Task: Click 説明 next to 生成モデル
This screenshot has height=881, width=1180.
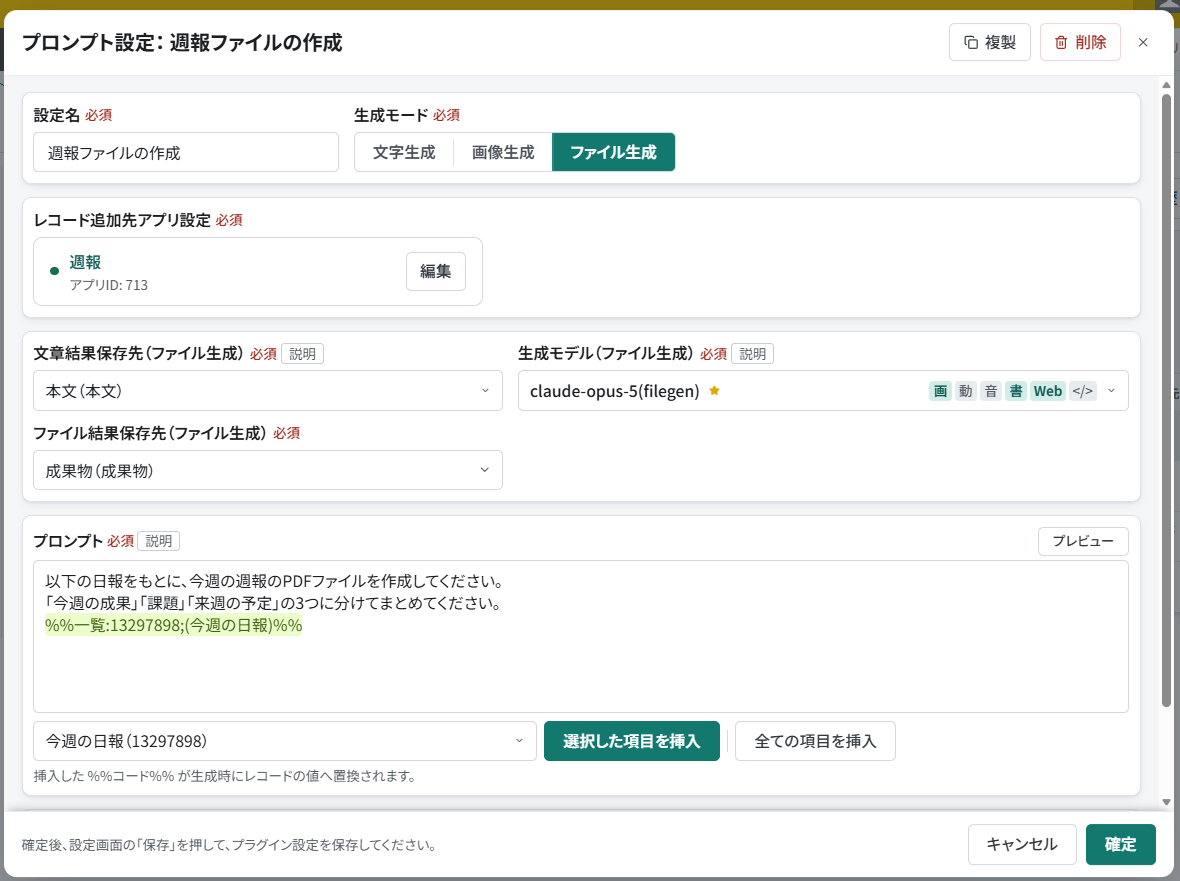Action: [x=753, y=354]
